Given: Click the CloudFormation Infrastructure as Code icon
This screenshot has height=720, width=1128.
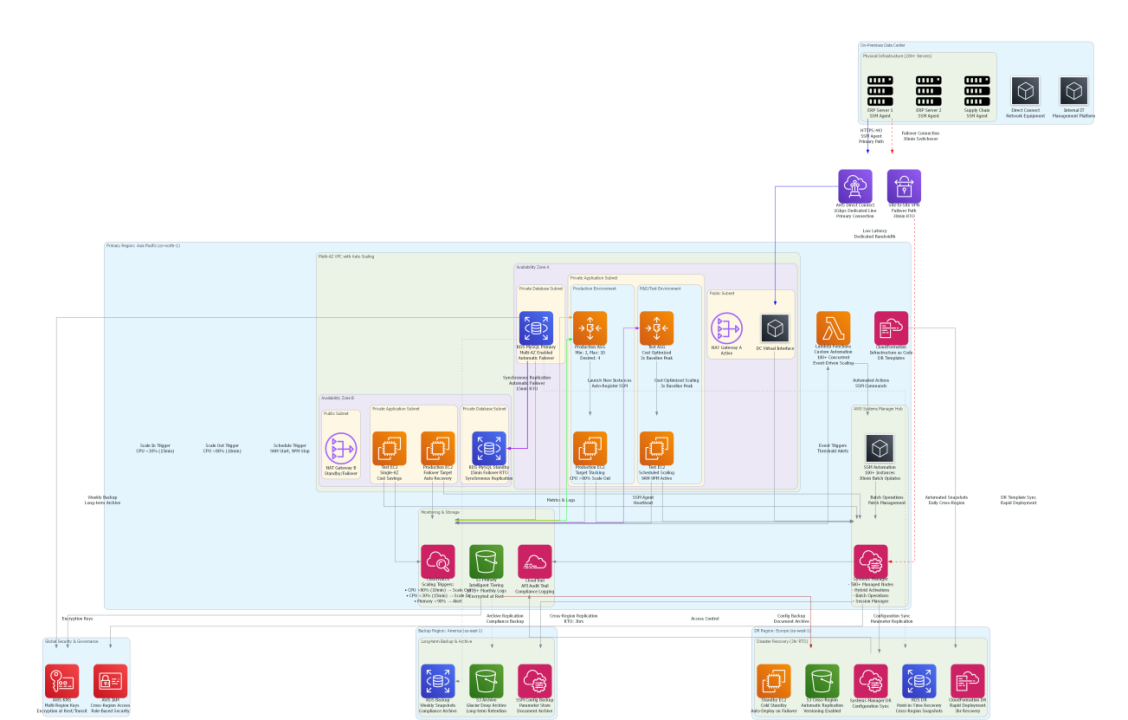Looking at the screenshot, I should click(890, 328).
